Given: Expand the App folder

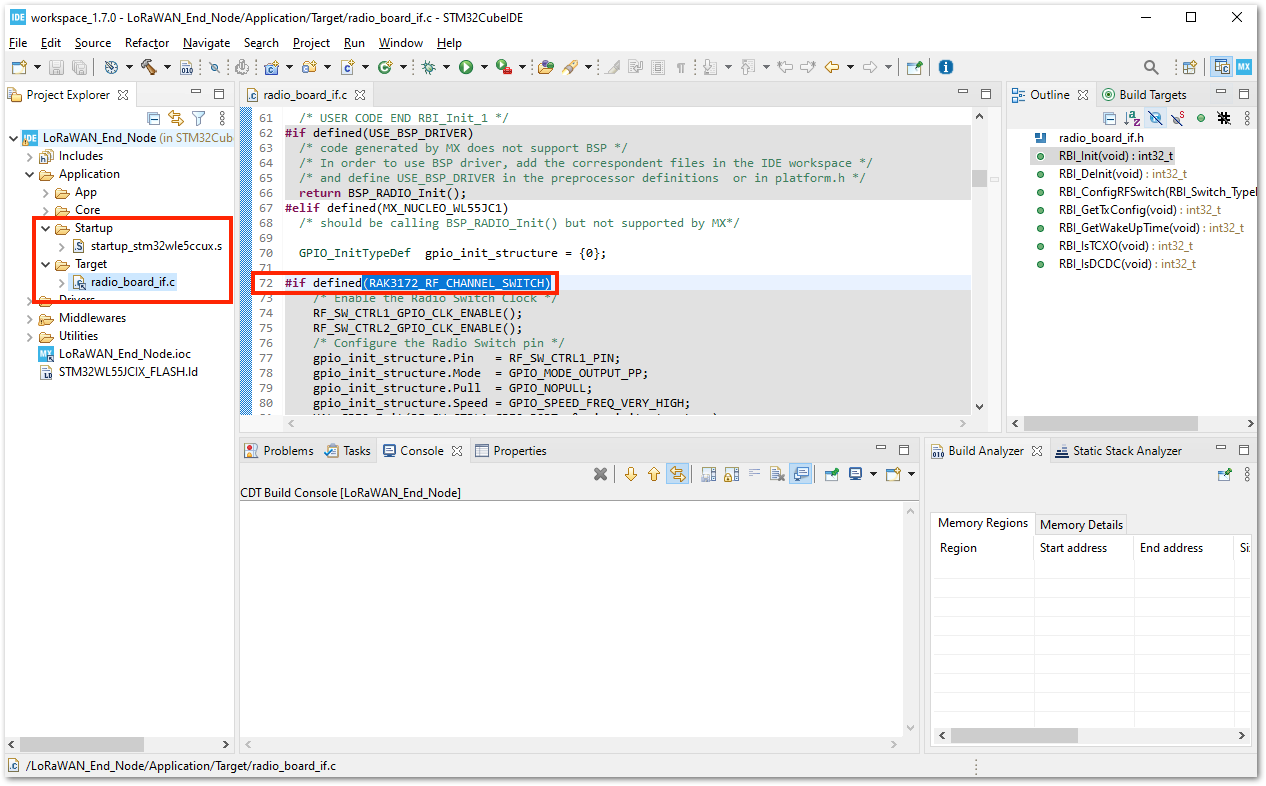Looking at the screenshot, I should point(45,192).
